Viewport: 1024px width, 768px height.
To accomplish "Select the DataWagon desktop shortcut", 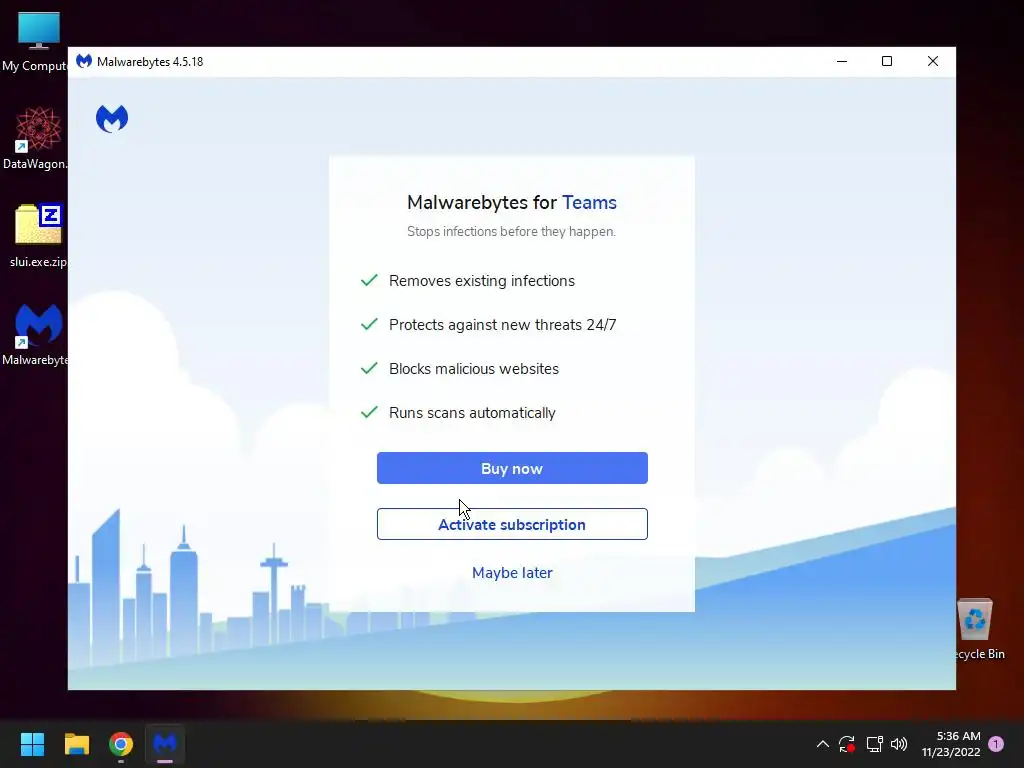I will 34,138.
